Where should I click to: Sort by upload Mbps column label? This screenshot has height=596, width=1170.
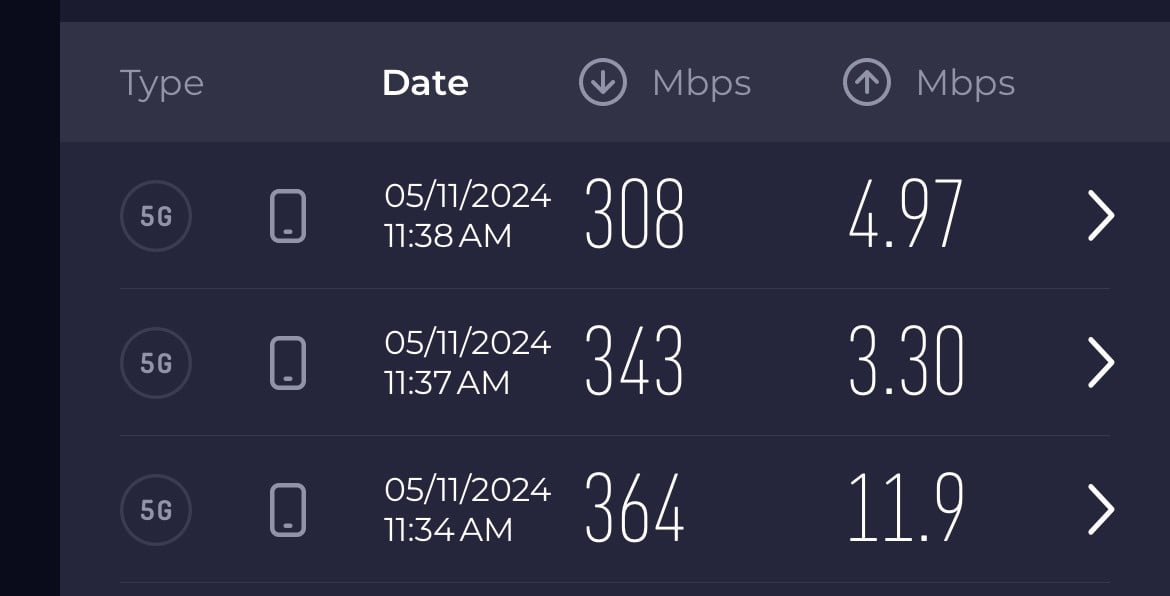(x=965, y=83)
